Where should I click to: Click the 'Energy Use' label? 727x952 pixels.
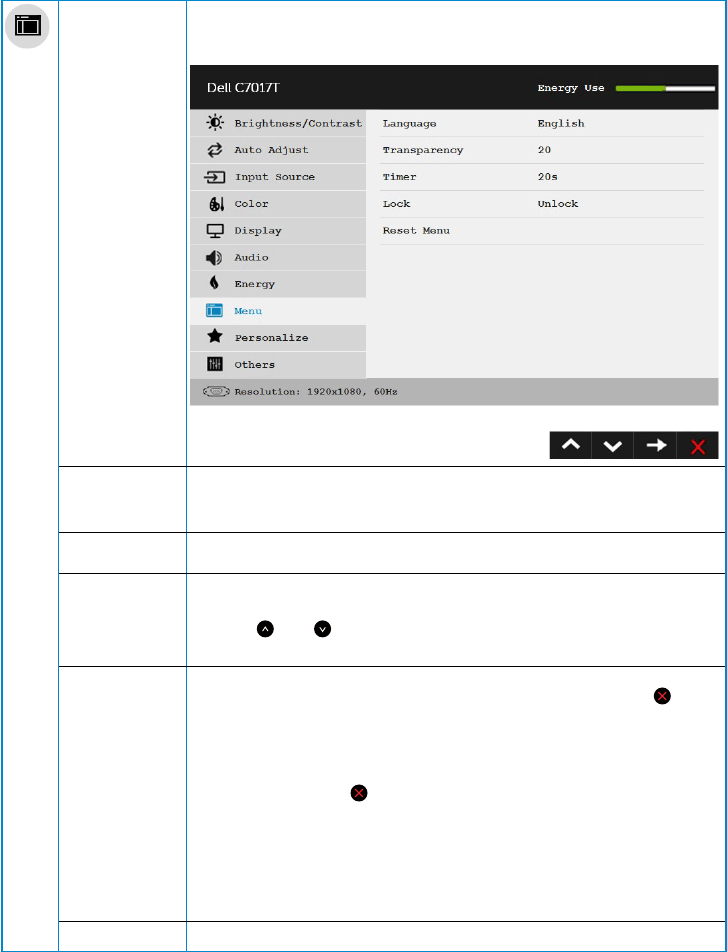pos(571,88)
